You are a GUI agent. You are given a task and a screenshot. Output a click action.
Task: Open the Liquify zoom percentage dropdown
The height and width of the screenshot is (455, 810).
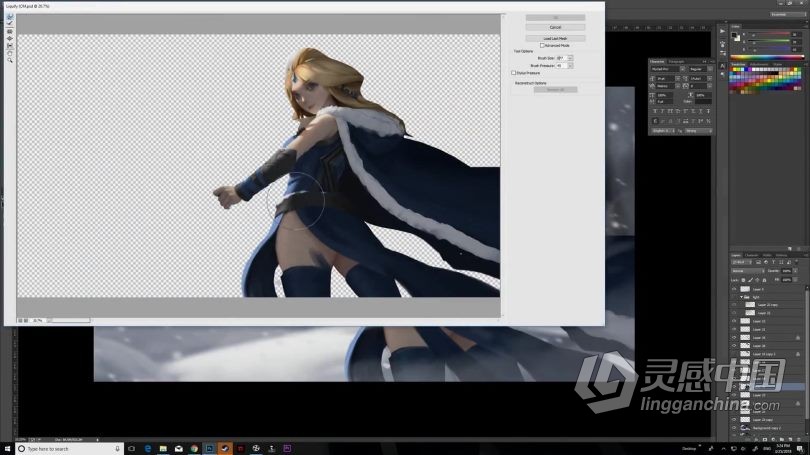(x=49, y=320)
